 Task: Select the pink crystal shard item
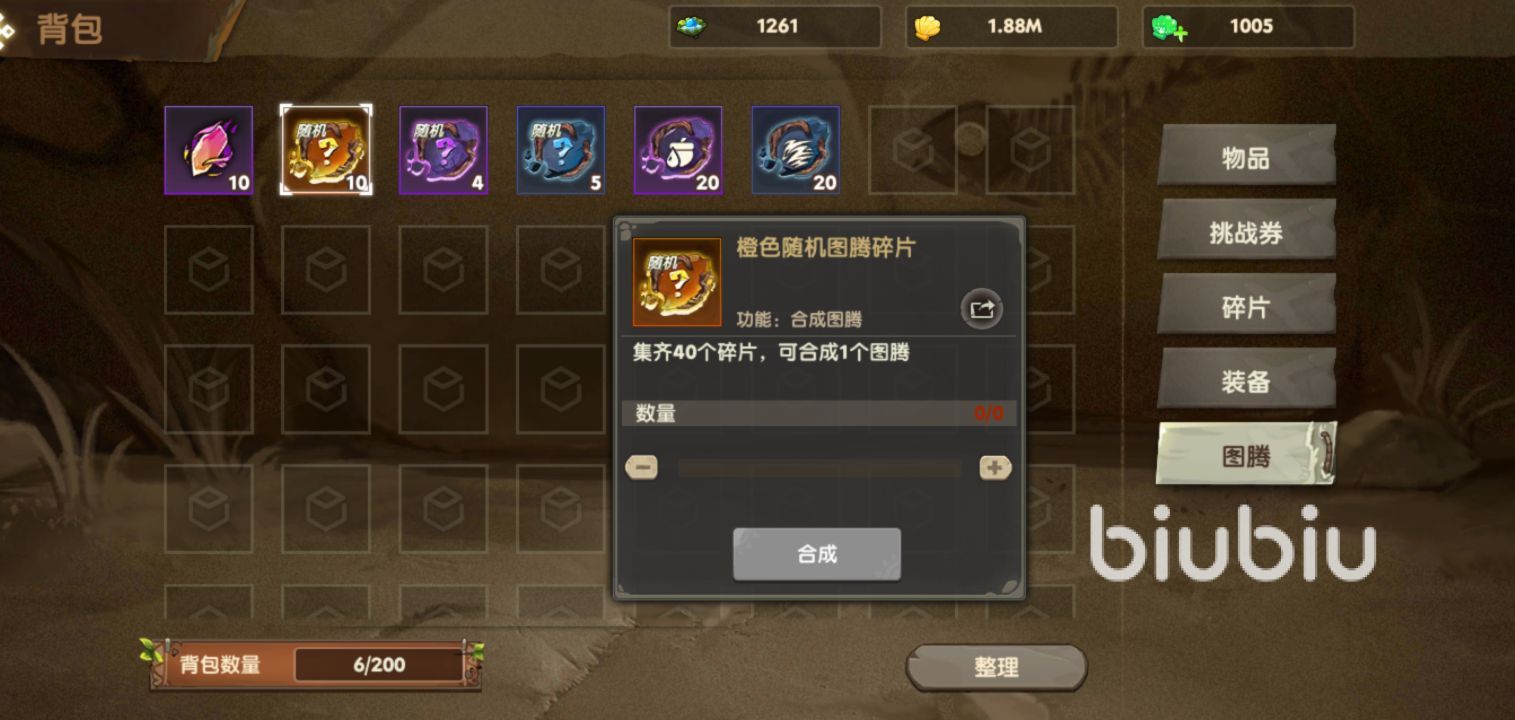(208, 150)
